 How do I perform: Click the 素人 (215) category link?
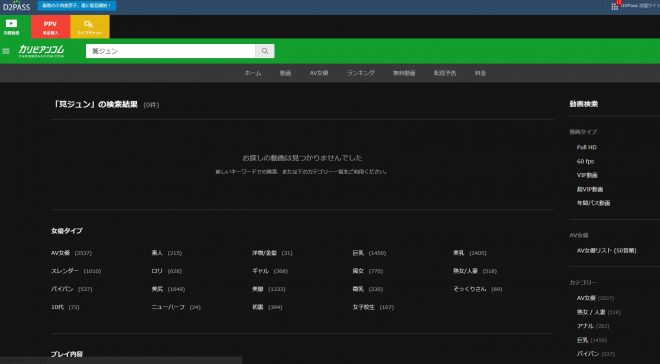coord(167,253)
